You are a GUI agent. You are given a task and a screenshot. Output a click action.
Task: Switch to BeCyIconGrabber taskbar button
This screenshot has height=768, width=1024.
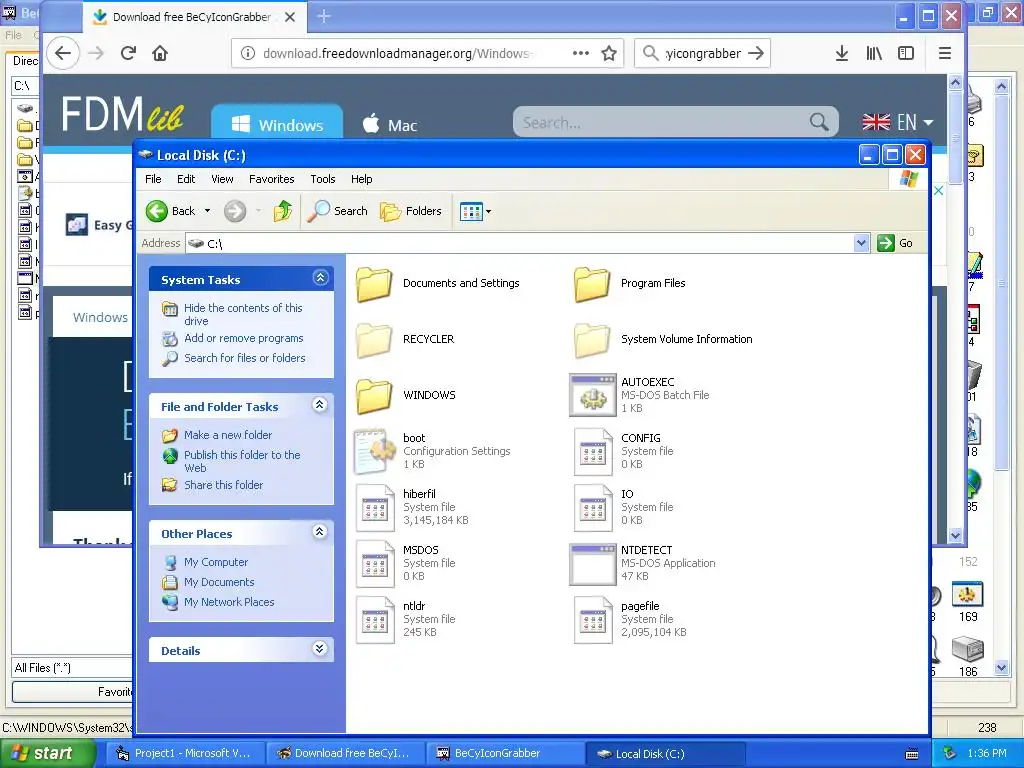click(503, 753)
